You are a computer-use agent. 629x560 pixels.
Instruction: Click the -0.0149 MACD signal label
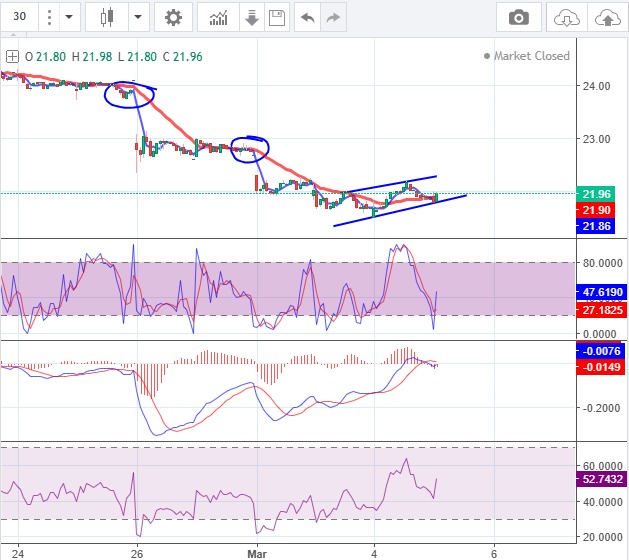(x=601, y=367)
